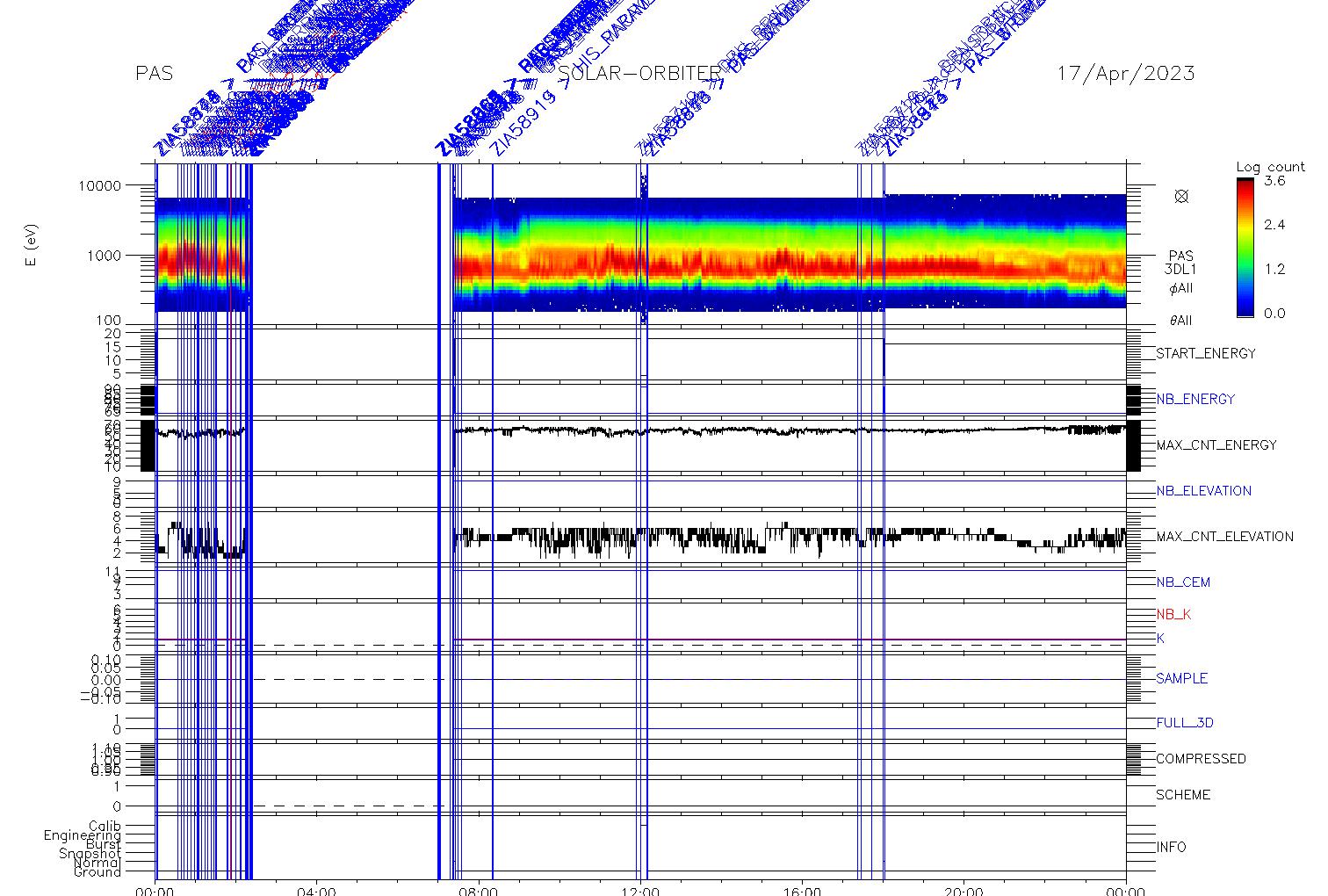
Task: Click the Calib mode label
Action: (x=105, y=827)
